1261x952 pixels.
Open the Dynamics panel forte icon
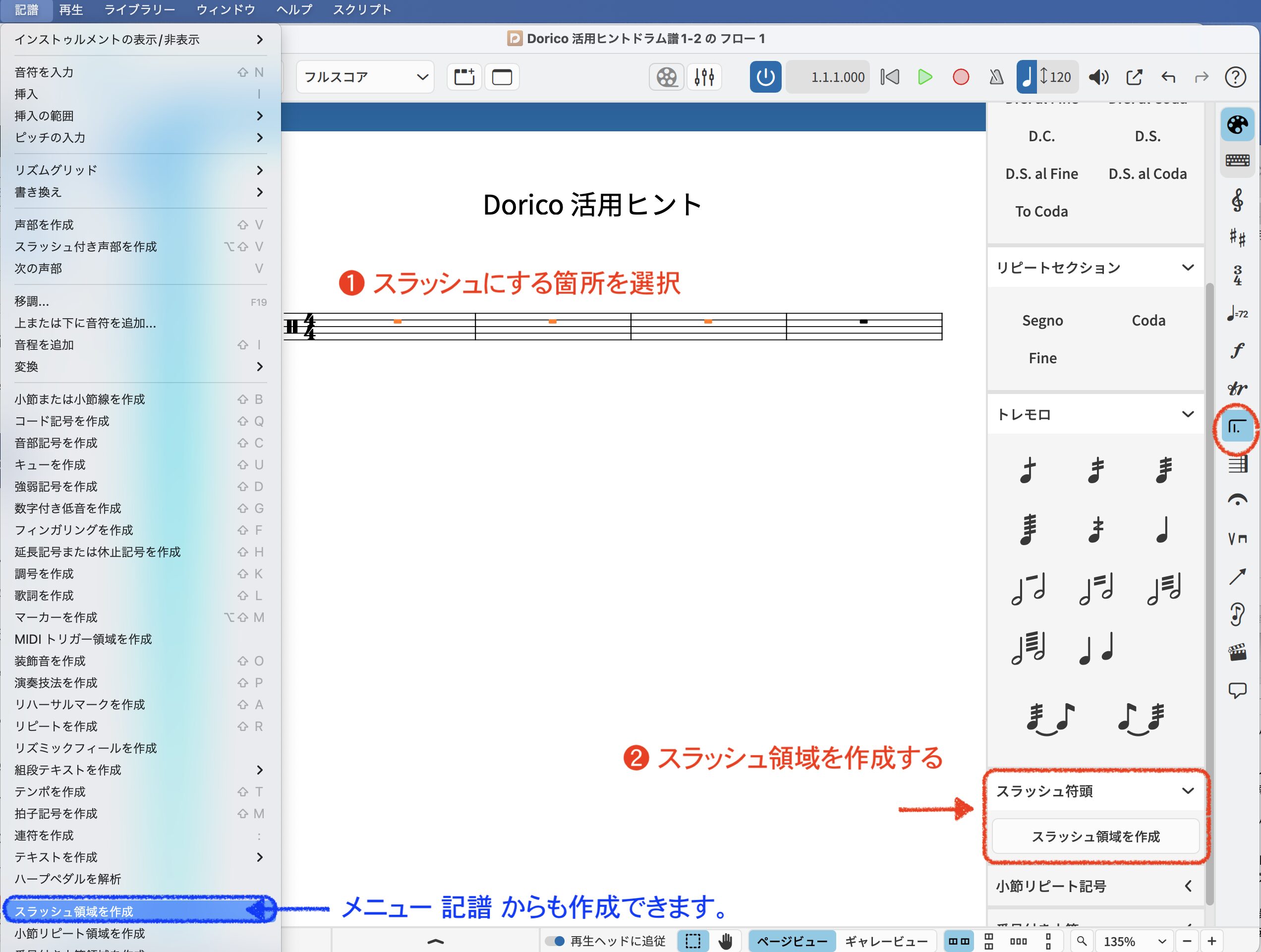pyautogui.click(x=1237, y=350)
